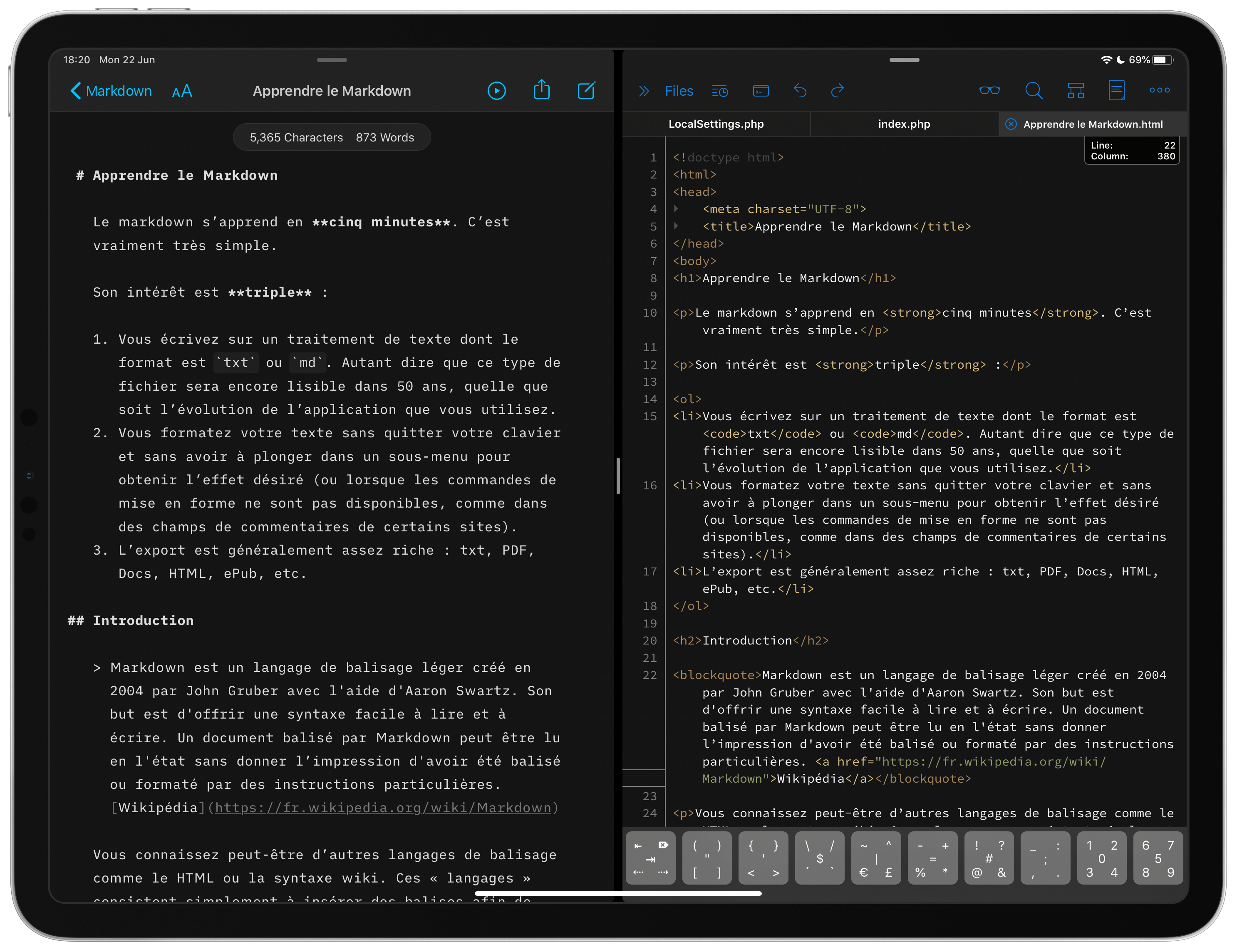1237x952 pixels.
Task: Tap the exclamation, hash and ampersand key
Action: pyautogui.click(x=989, y=858)
